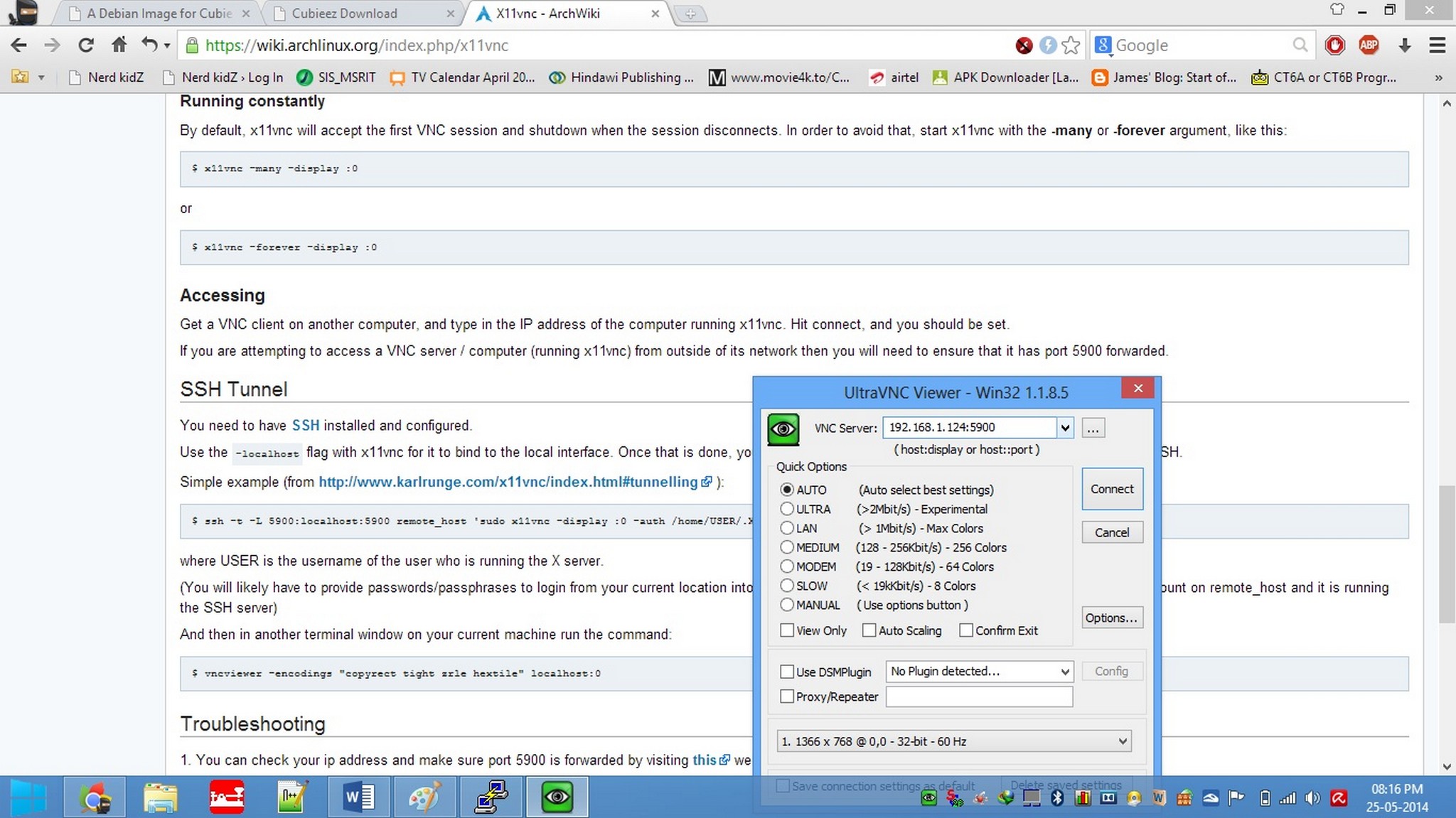
Task: Tick the Proxy/Repeater checkbox
Action: coord(787,696)
